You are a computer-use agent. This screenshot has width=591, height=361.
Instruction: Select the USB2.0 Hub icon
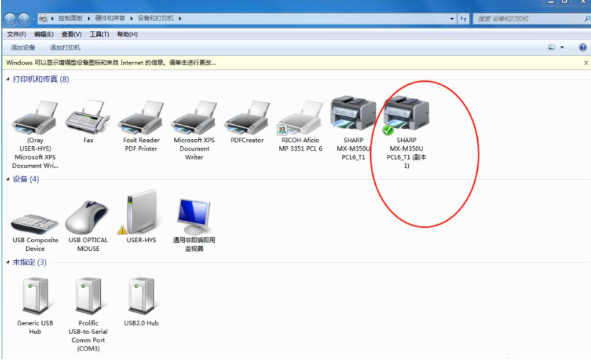(141, 297)
